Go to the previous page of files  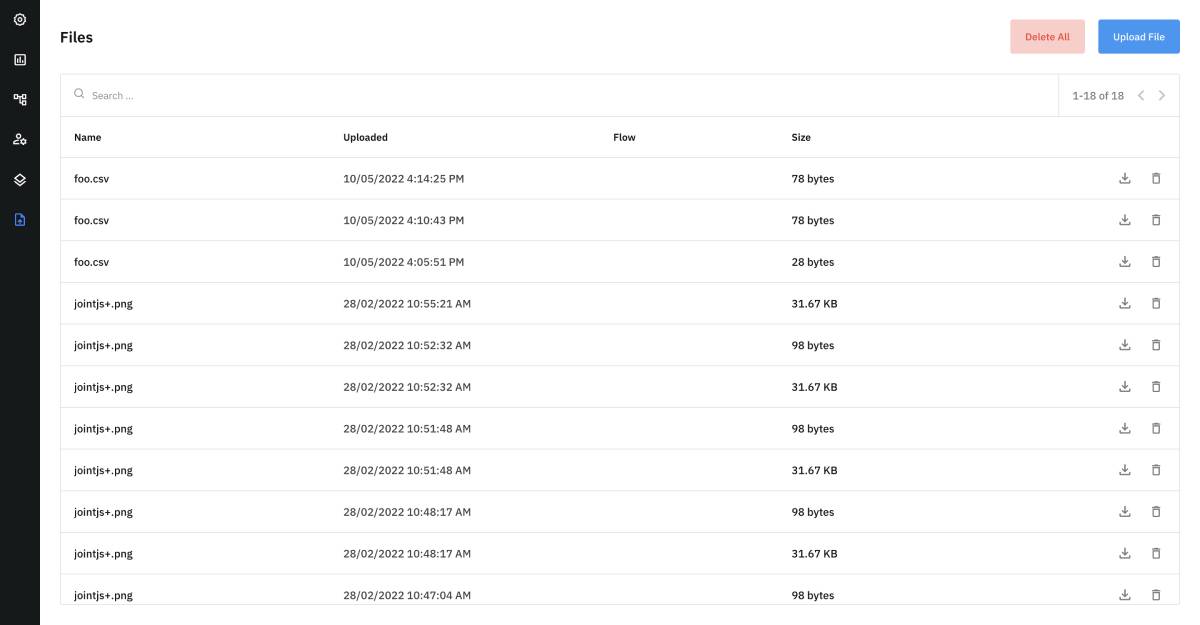pyautogui.click(x=1141, y=96)
